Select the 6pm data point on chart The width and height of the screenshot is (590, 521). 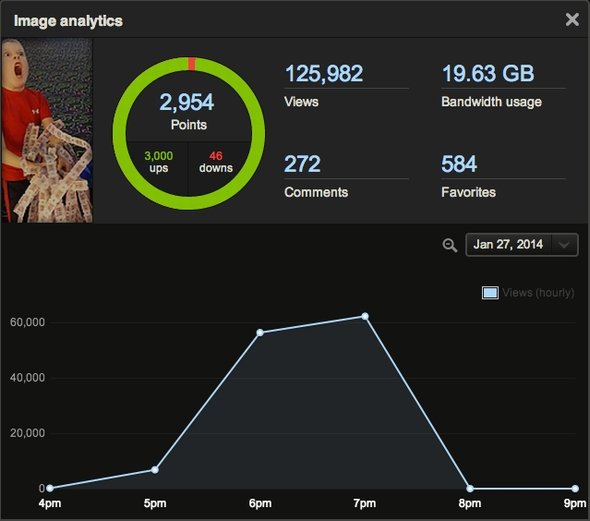tap(260, 333)
